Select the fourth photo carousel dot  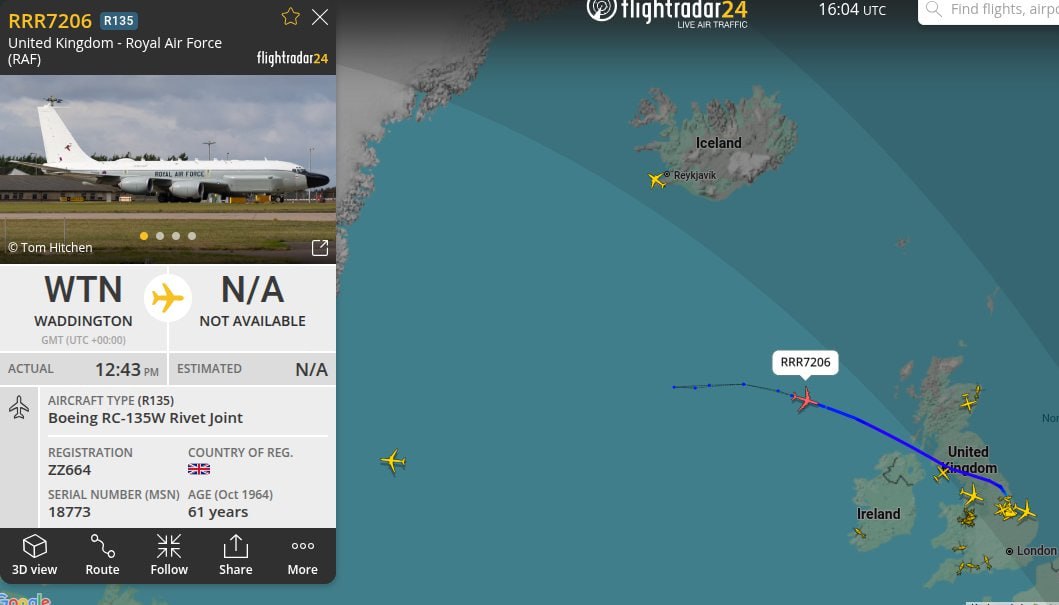click(192, 236)
